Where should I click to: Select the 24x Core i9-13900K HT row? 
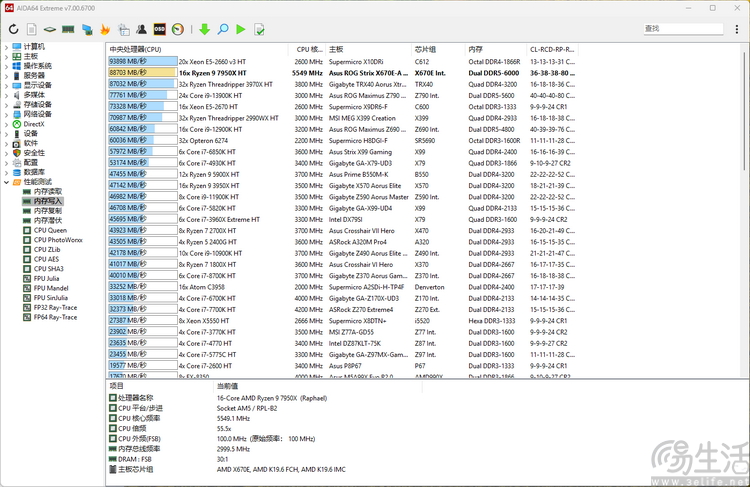(x=342, y=96)
